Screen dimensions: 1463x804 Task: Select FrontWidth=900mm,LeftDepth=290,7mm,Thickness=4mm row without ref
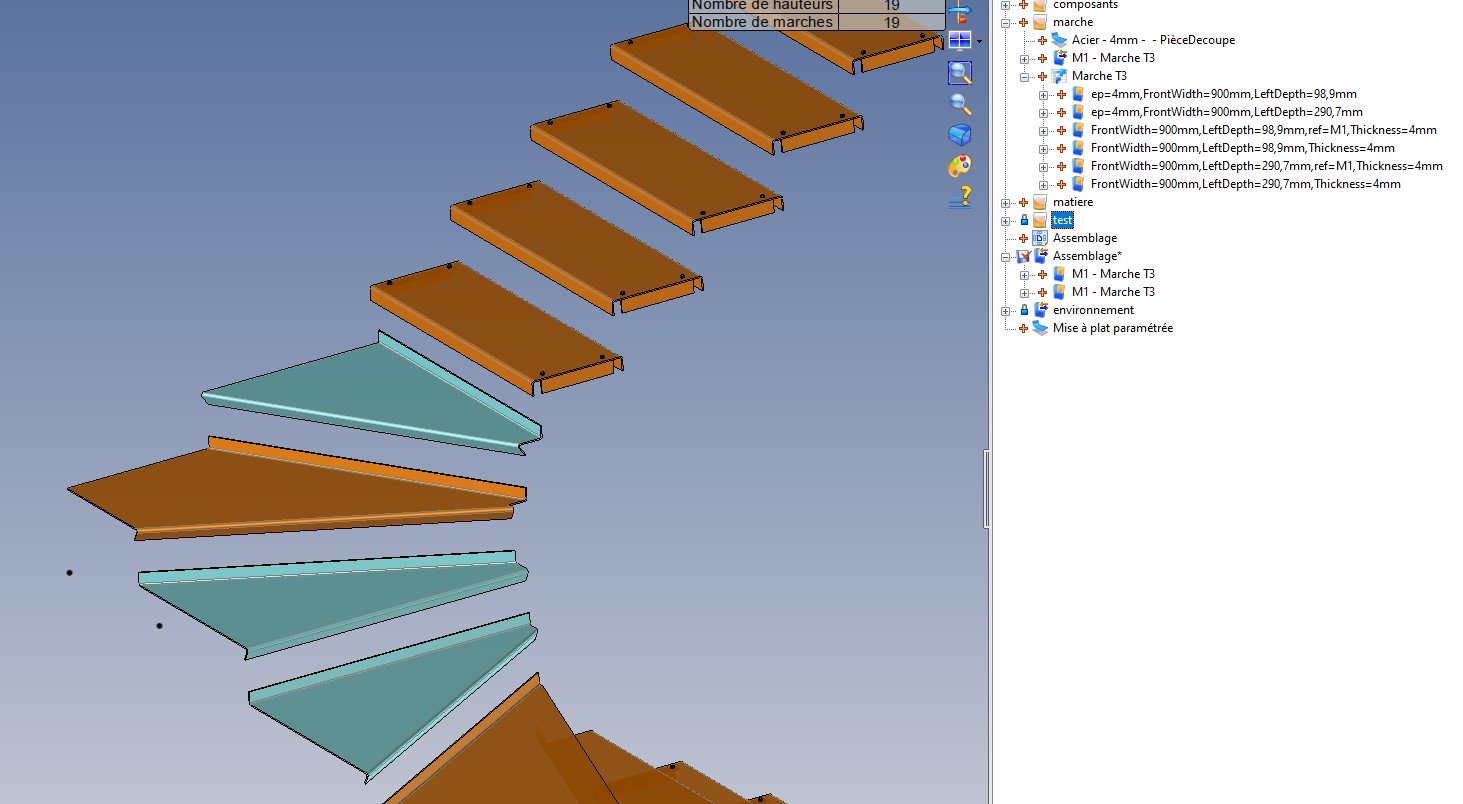pyautogui.click(x=1245, y=184)
